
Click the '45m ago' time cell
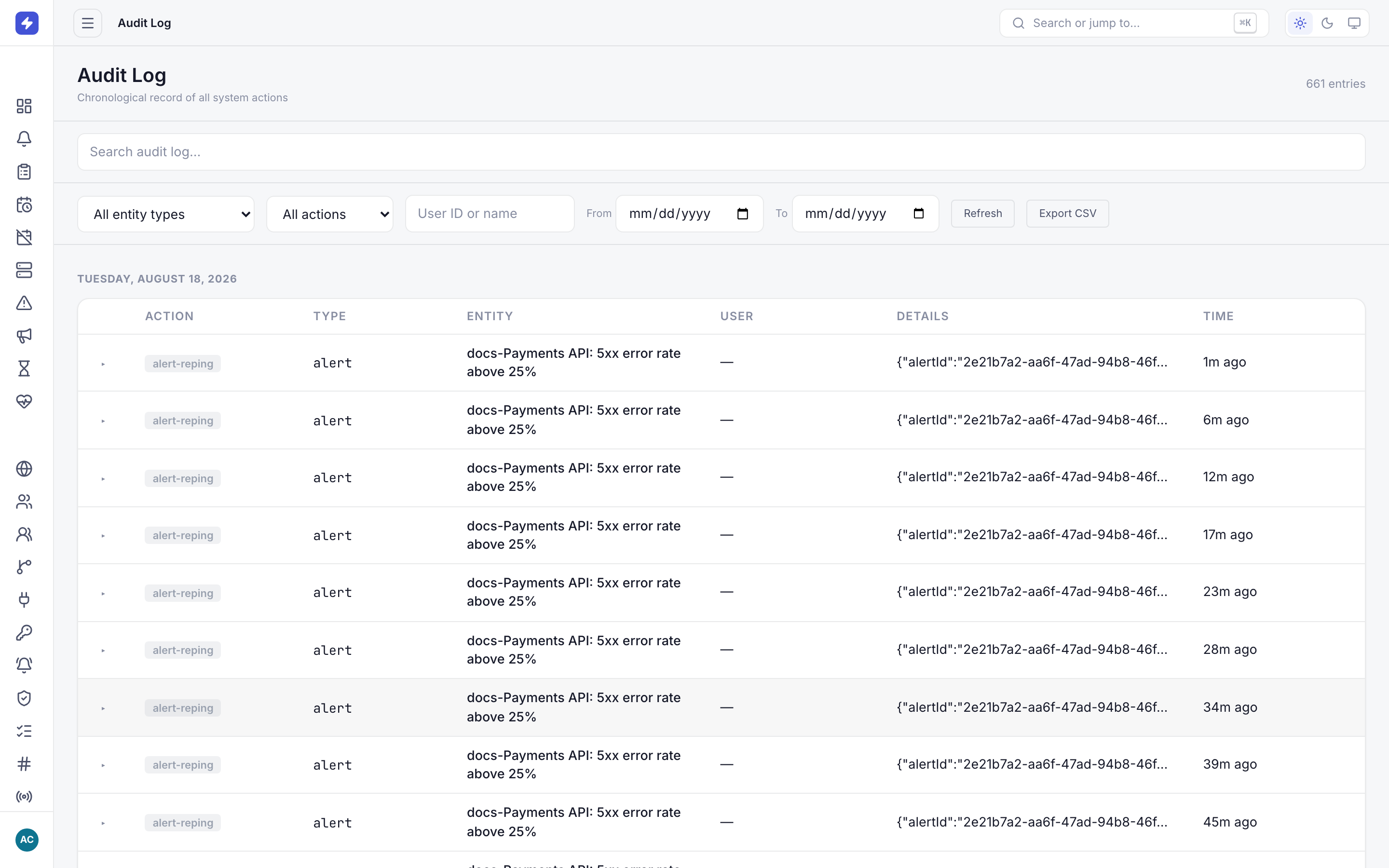(1229, 822)
